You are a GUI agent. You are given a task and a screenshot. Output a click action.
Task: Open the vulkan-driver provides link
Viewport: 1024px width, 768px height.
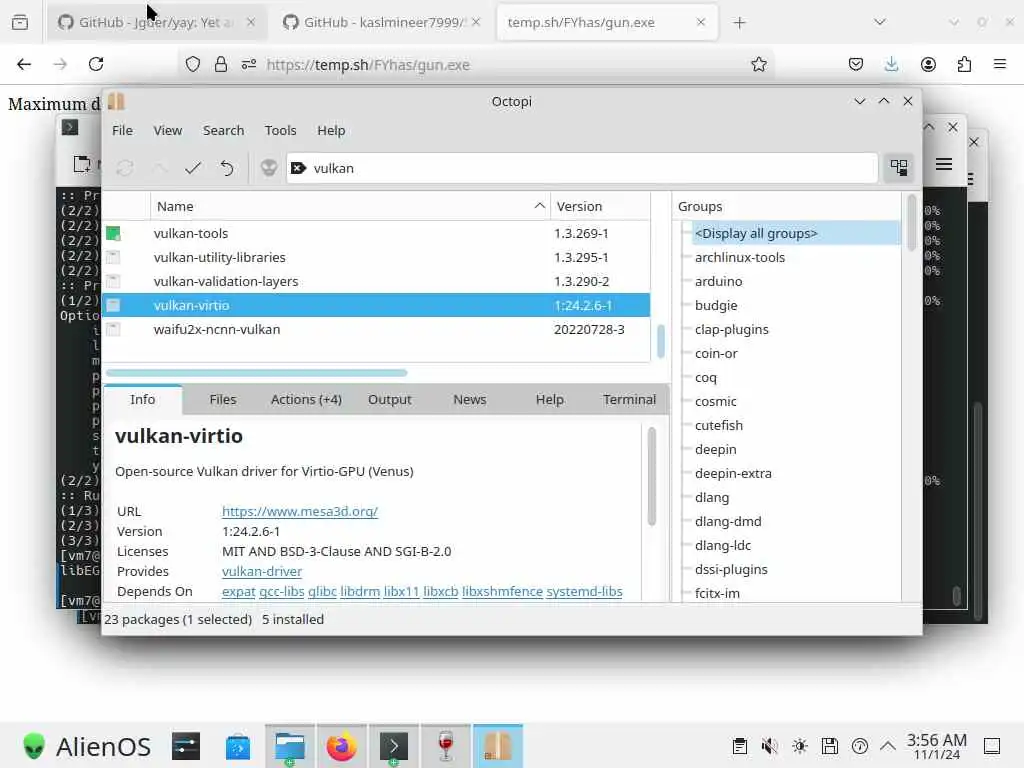pos(262,571)
